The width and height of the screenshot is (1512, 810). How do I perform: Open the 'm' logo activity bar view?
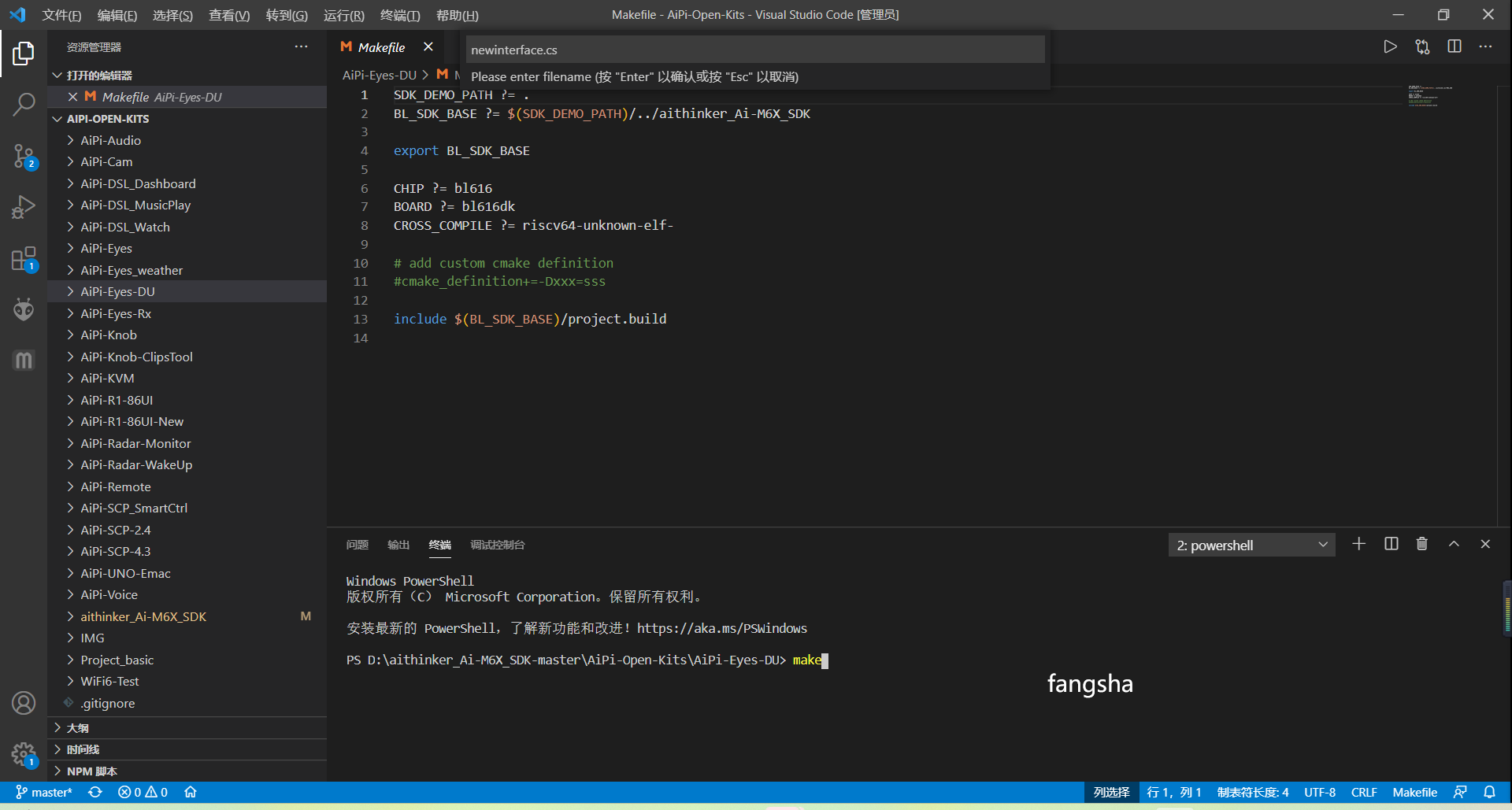pyautogui.click(x=24, y=361)
